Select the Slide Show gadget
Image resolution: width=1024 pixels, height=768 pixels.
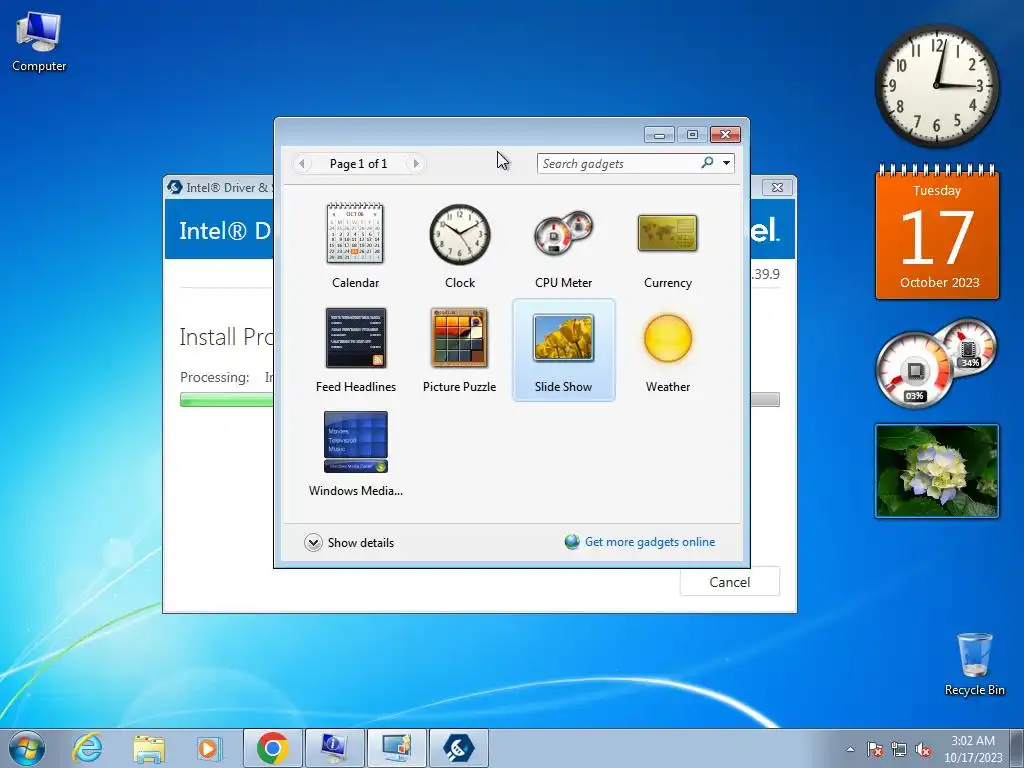[x=564, y=350]
